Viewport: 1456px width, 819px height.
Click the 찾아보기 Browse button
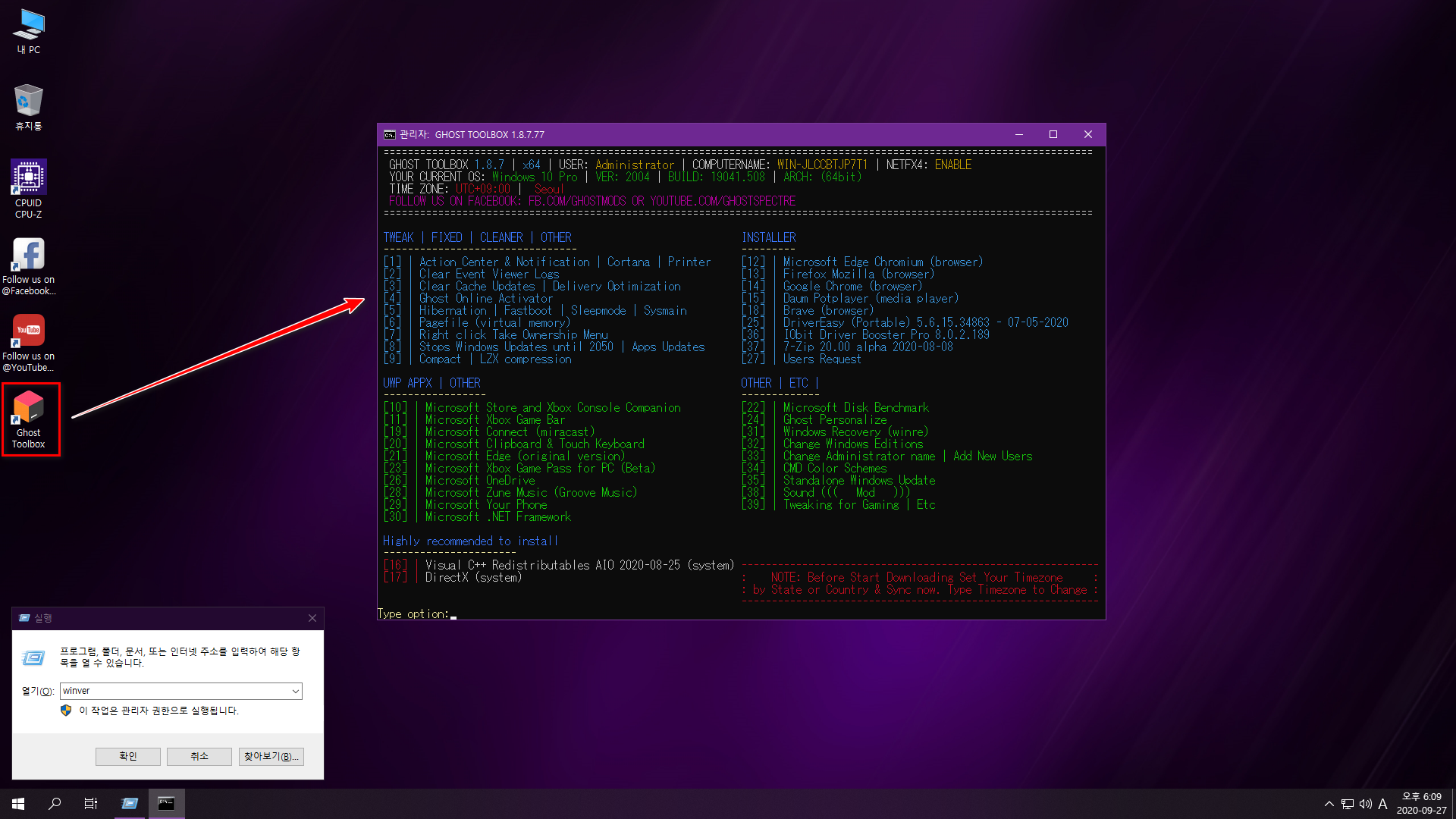pos(271,756)
